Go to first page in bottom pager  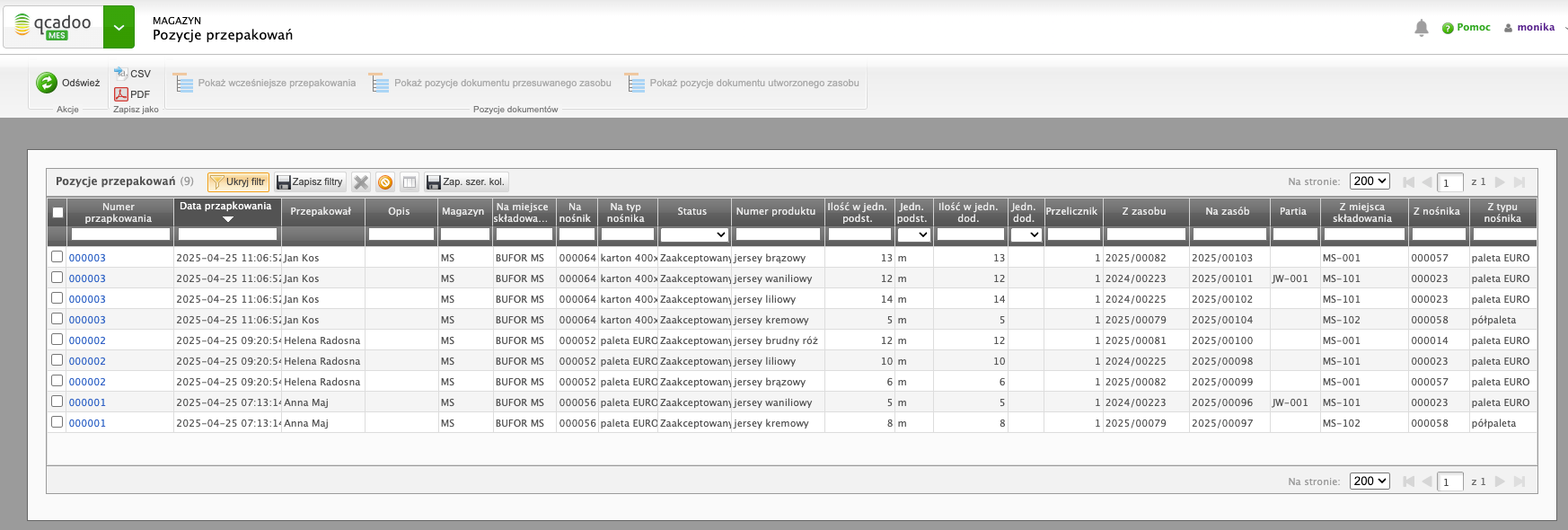(1408, 481)
